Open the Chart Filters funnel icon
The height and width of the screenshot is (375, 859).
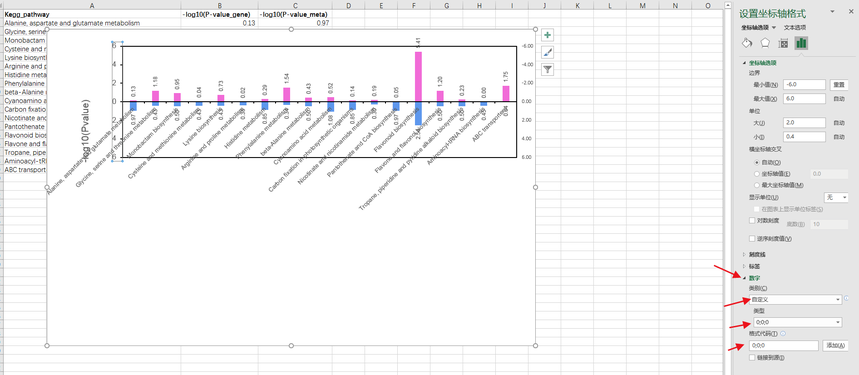[547, 69]
